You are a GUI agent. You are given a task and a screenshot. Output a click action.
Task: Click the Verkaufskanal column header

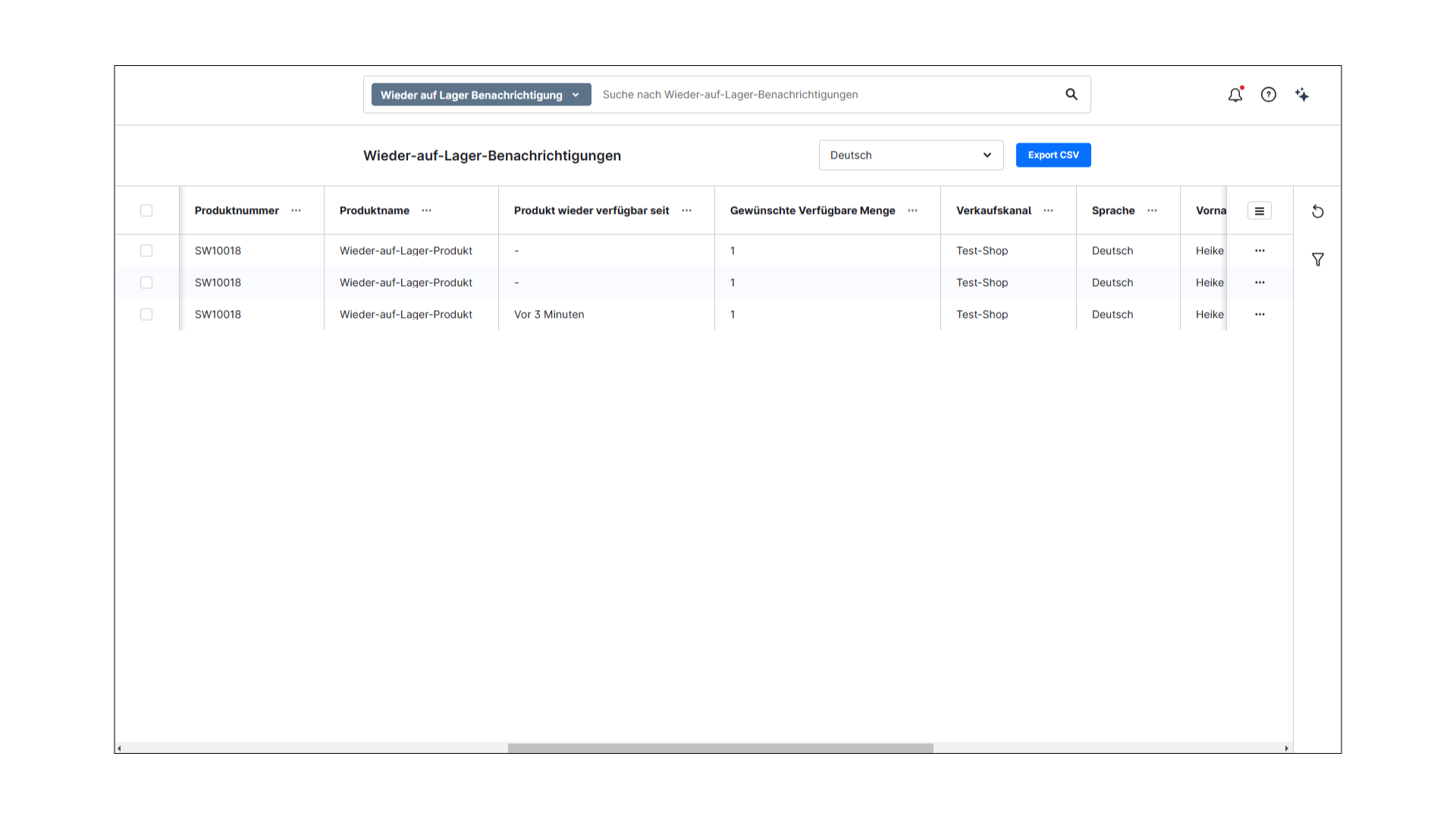[993, 211]
